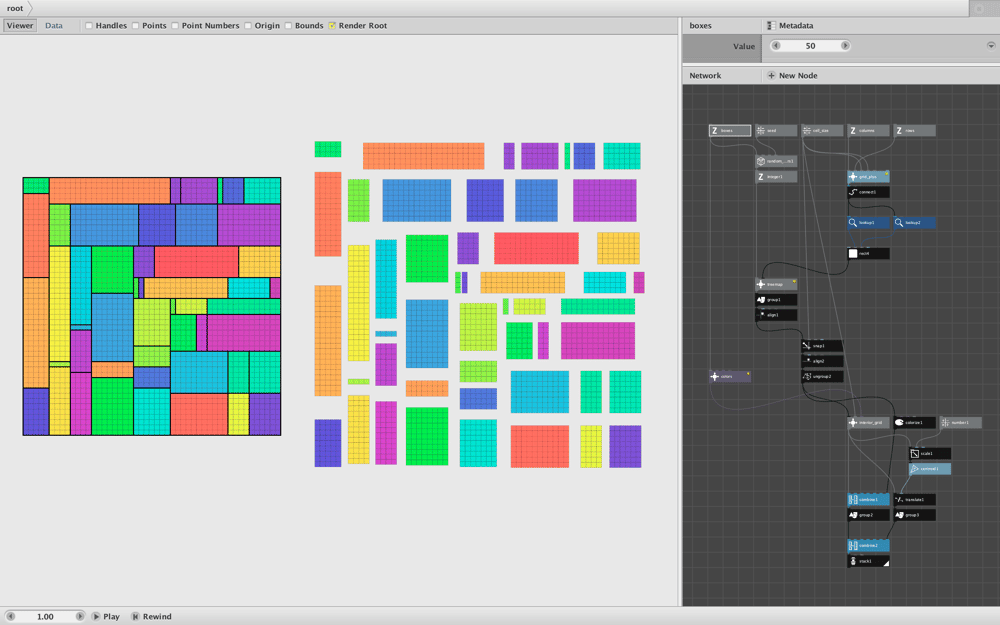The width and height of the screenshot is (1000, 625).
Task: Select the align1 node
Action: tap(776, 315)
